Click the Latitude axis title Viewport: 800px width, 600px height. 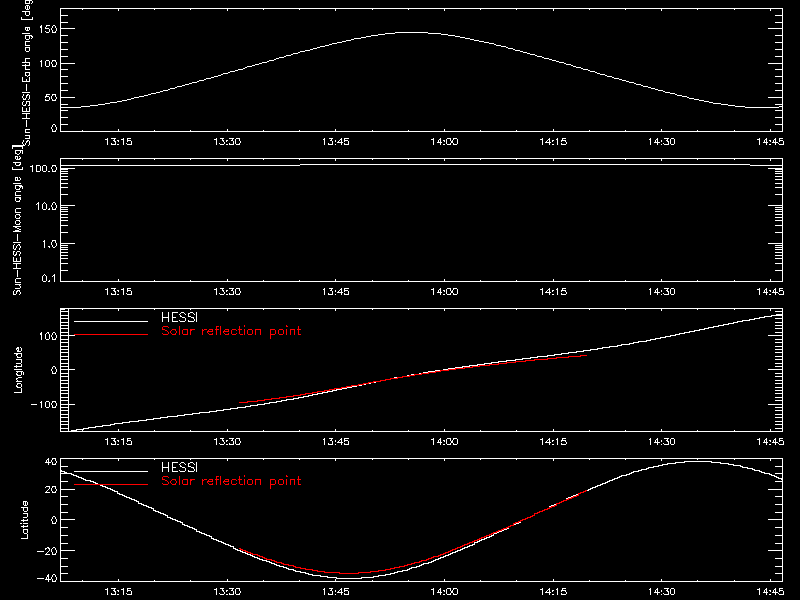24,520
